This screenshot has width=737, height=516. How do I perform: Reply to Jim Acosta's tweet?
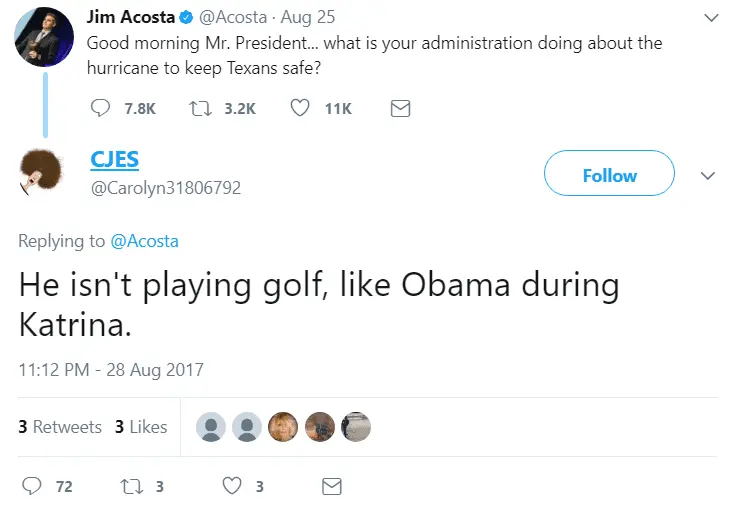(x=102, y=108)
